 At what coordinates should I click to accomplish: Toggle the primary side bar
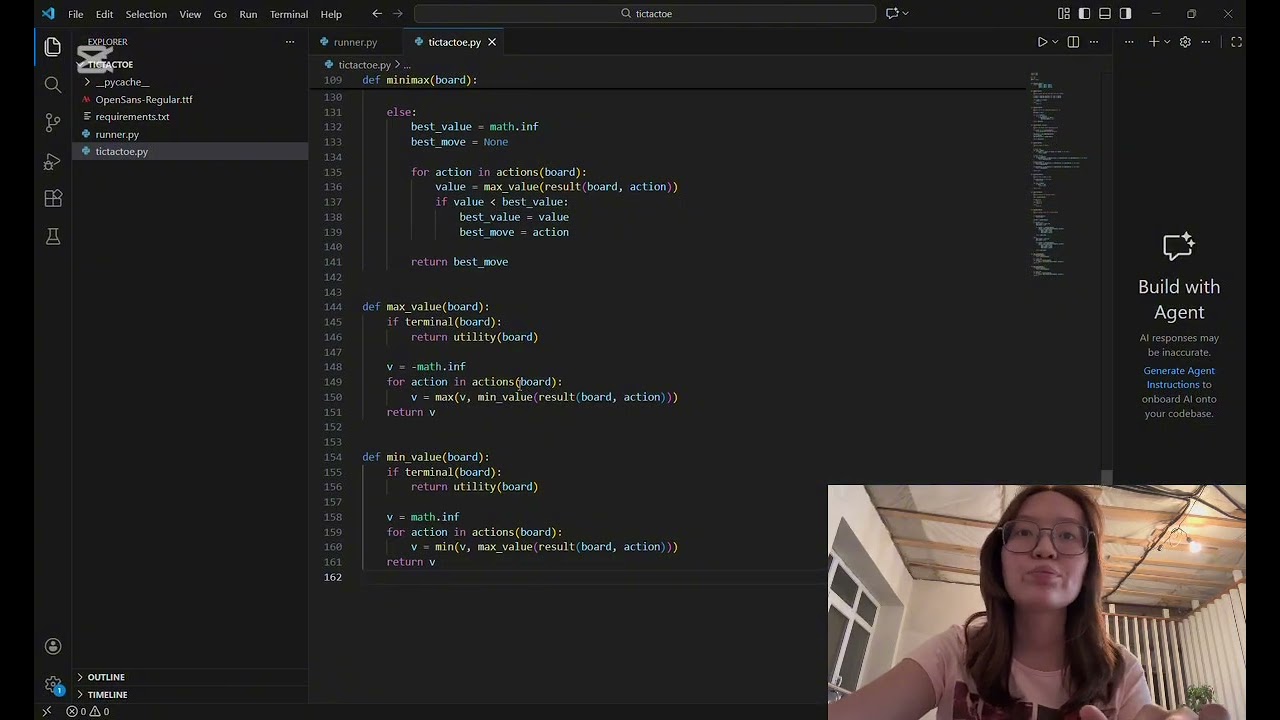pyautogui.click(x=1084, y=14)
